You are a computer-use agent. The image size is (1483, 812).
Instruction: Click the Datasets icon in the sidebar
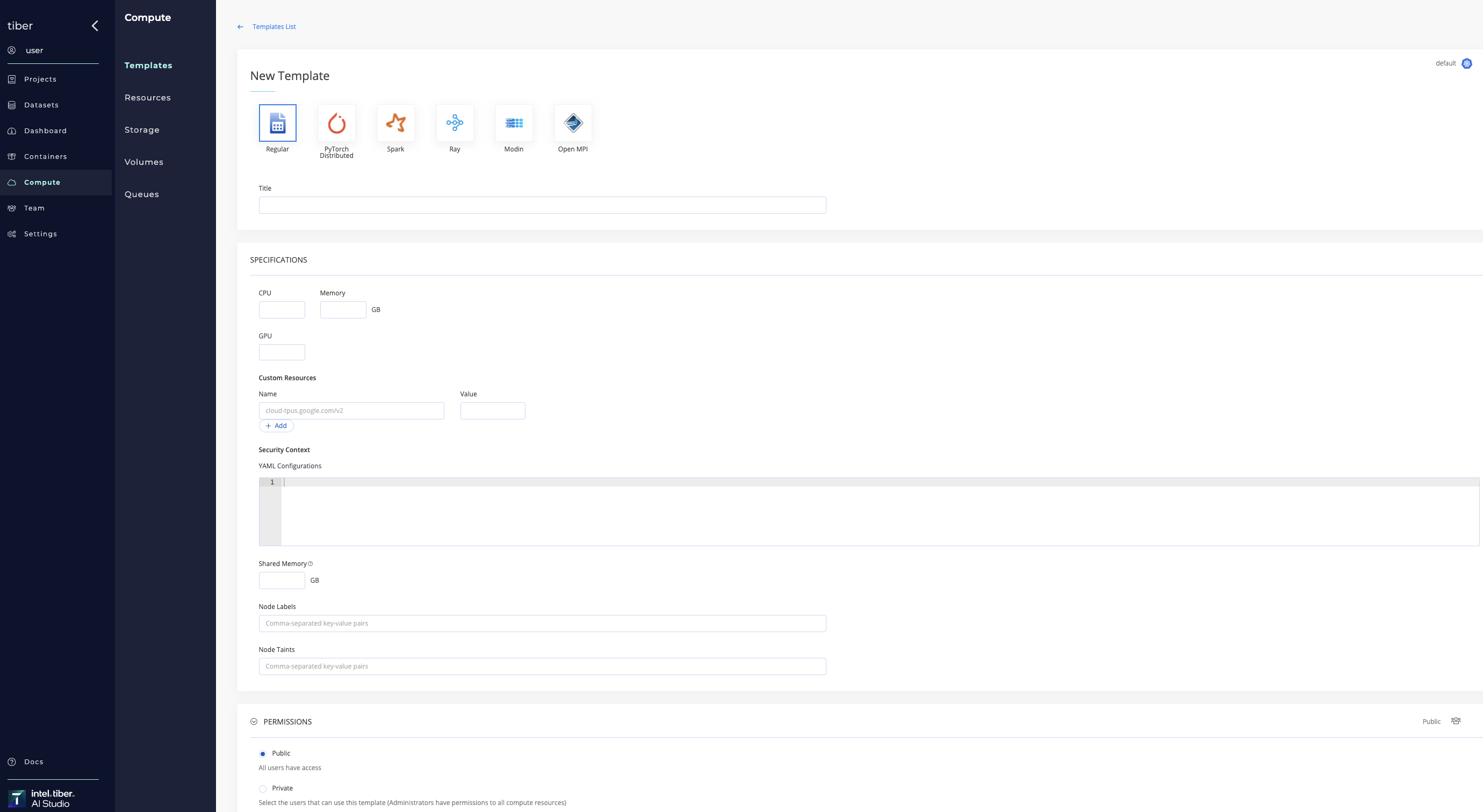click(11, 105)
